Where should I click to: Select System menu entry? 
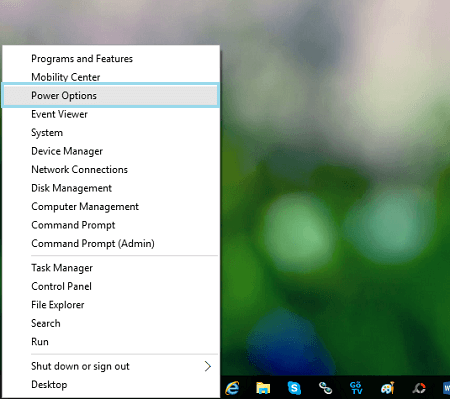coord(111,133)
